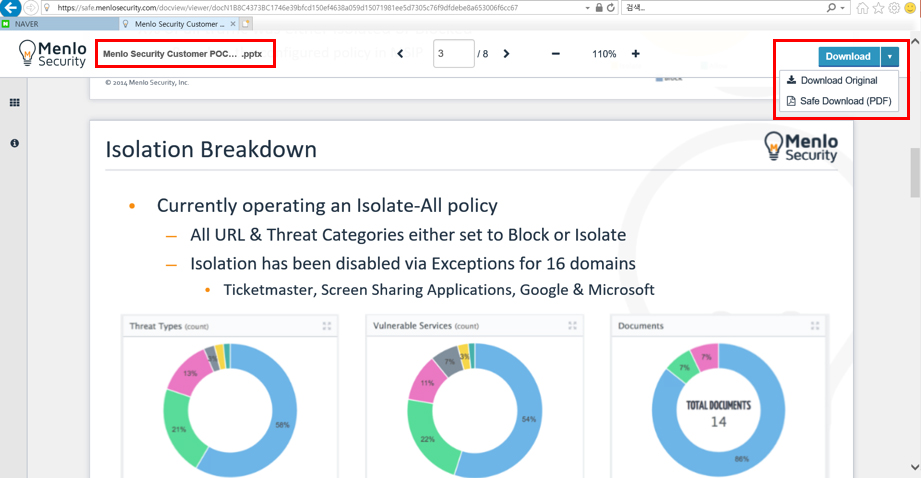The height and width of the screenshot is (478, 921).
Task: Switch to the NAVER tab
Action: point(59,24)
